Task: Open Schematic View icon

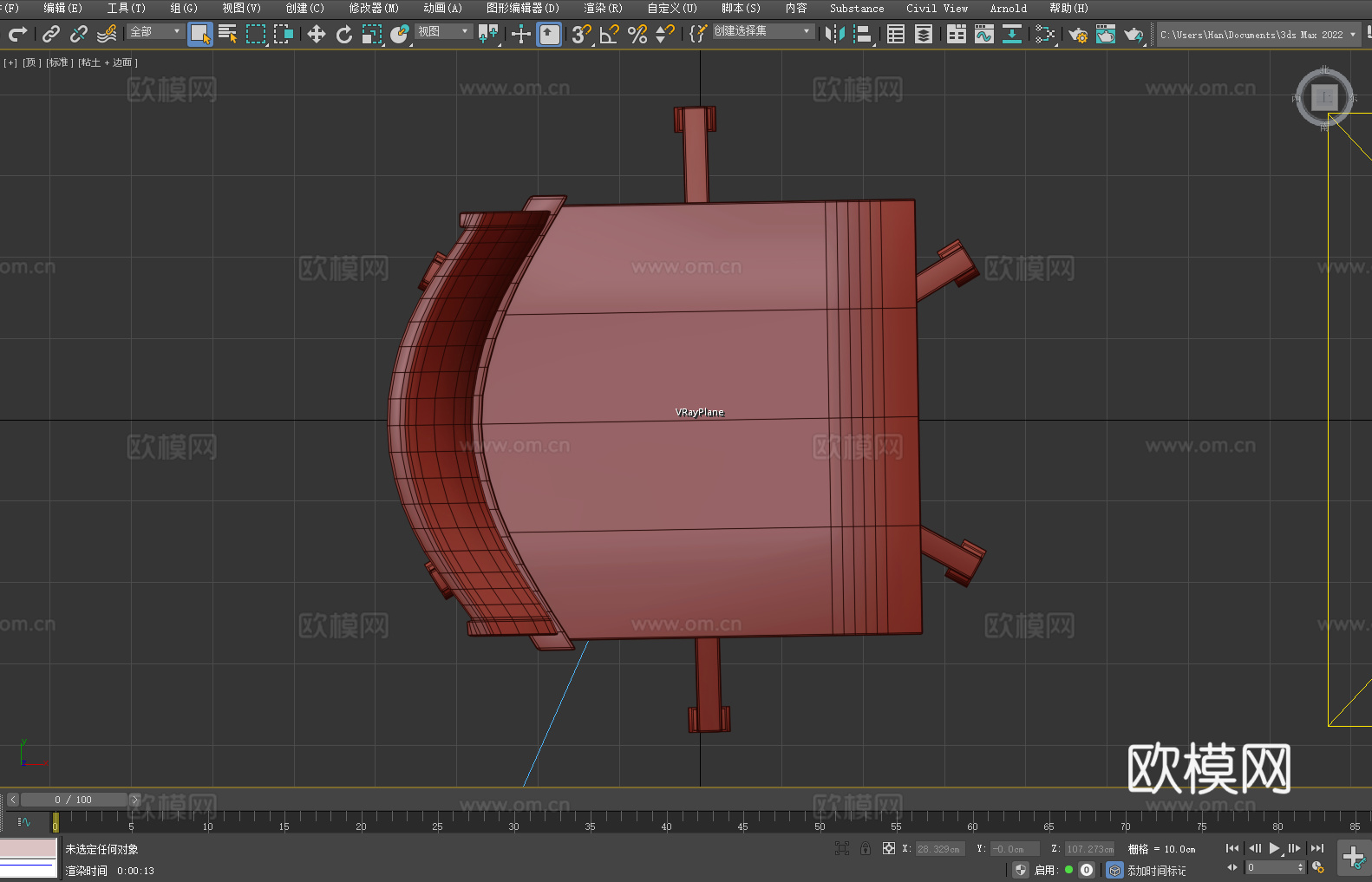Action: pos(1045,34)
